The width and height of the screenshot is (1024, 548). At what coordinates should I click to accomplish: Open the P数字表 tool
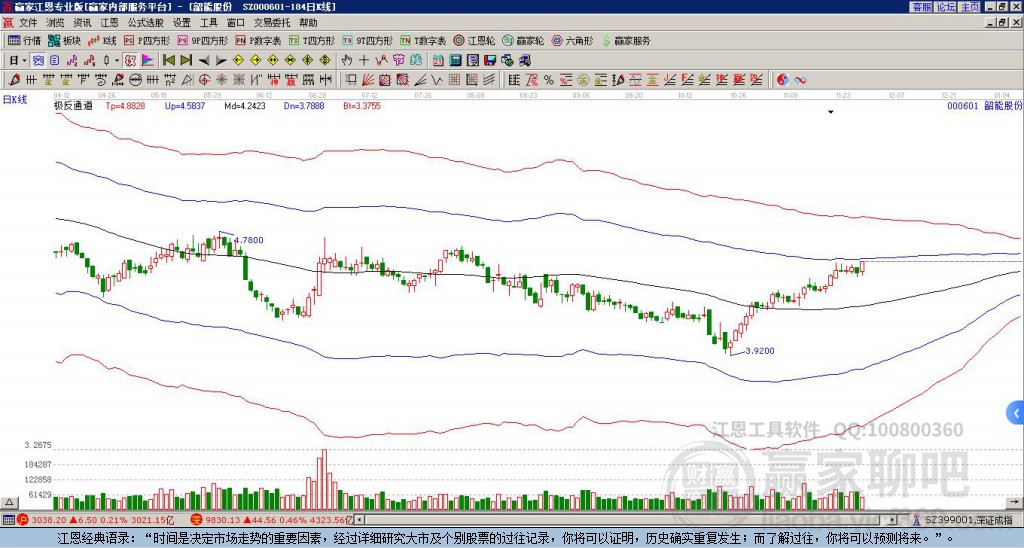pyautogui.click(x=258, y=41)
